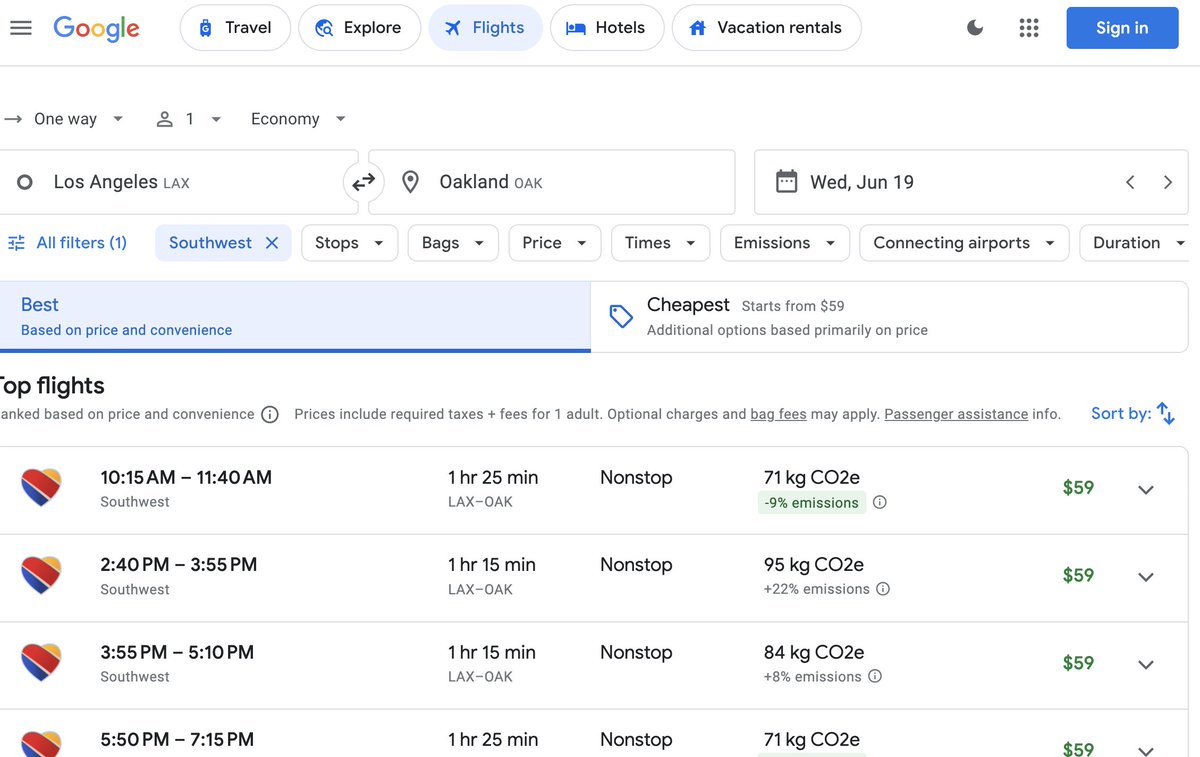This screenshot has height=757, width=1200.
Task: Expand the 2:40 PM flight details
Action: pos(1146,577)
